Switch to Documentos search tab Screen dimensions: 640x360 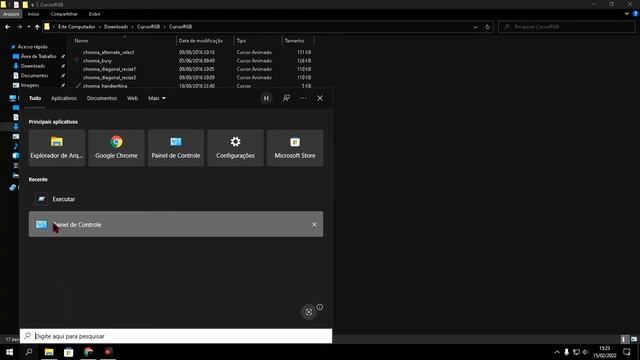102,98
